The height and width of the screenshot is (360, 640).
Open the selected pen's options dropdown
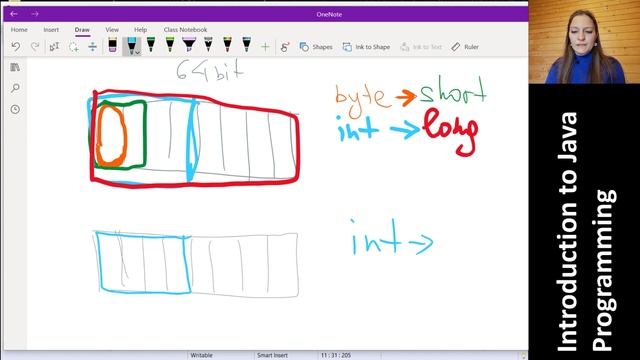point(138,52)
